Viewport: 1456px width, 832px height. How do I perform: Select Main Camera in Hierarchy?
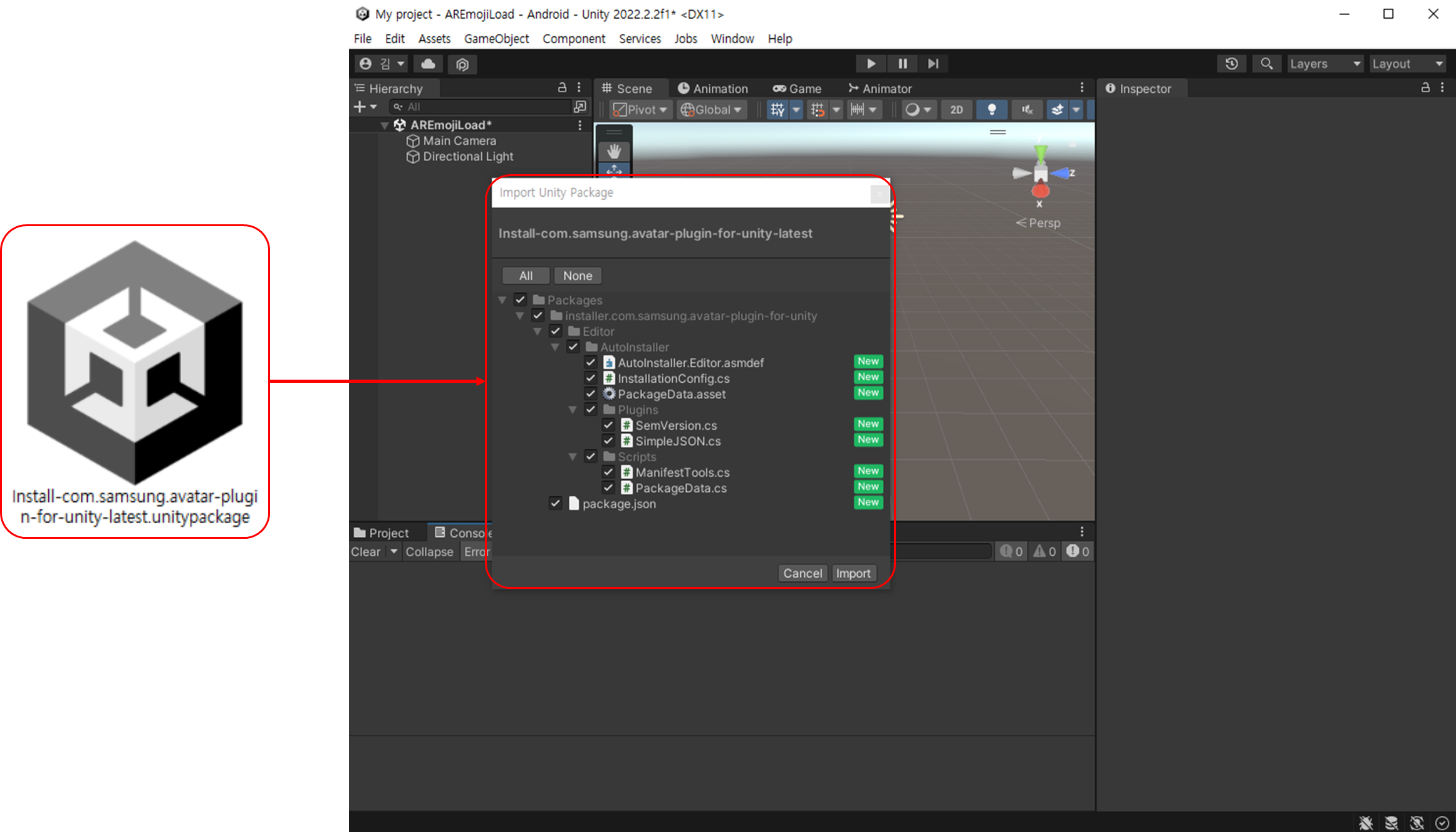[x=459, y=141]
